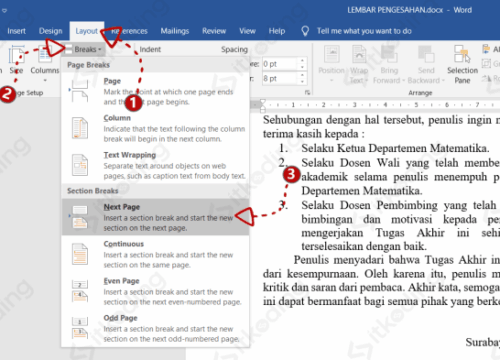This screenshot has width=500, height=360.
Task: Increase the 0 pt spacing value
Action: pos(302,61)
